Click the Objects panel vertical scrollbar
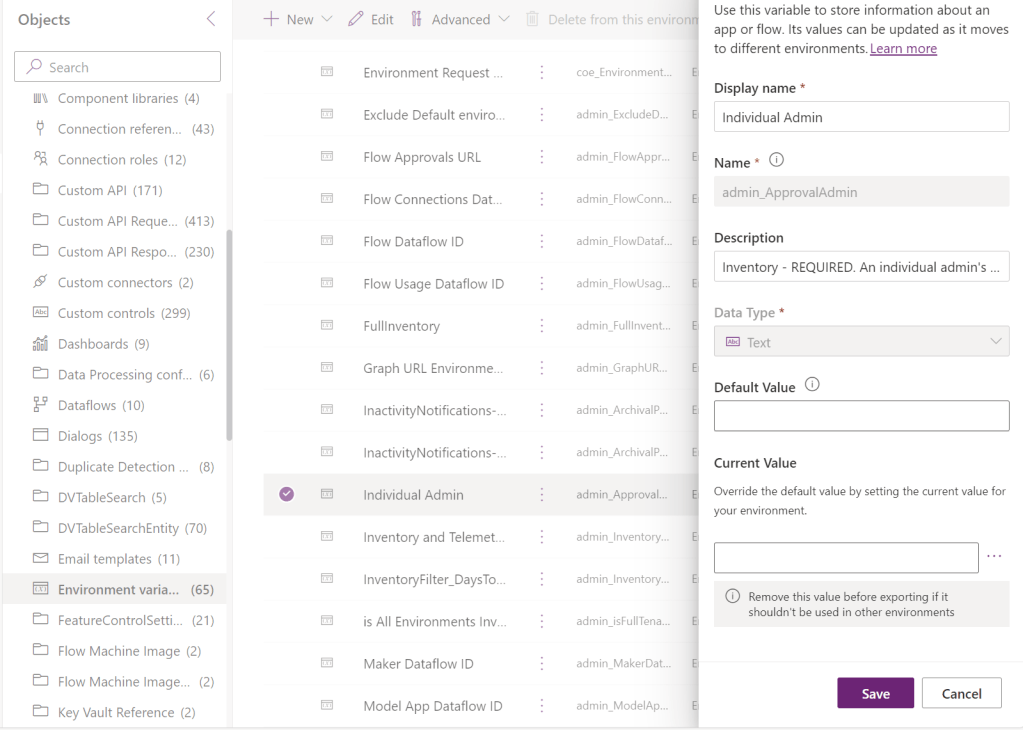The width and height of the screenshot is (1023, 730). [x=229, y=335]
